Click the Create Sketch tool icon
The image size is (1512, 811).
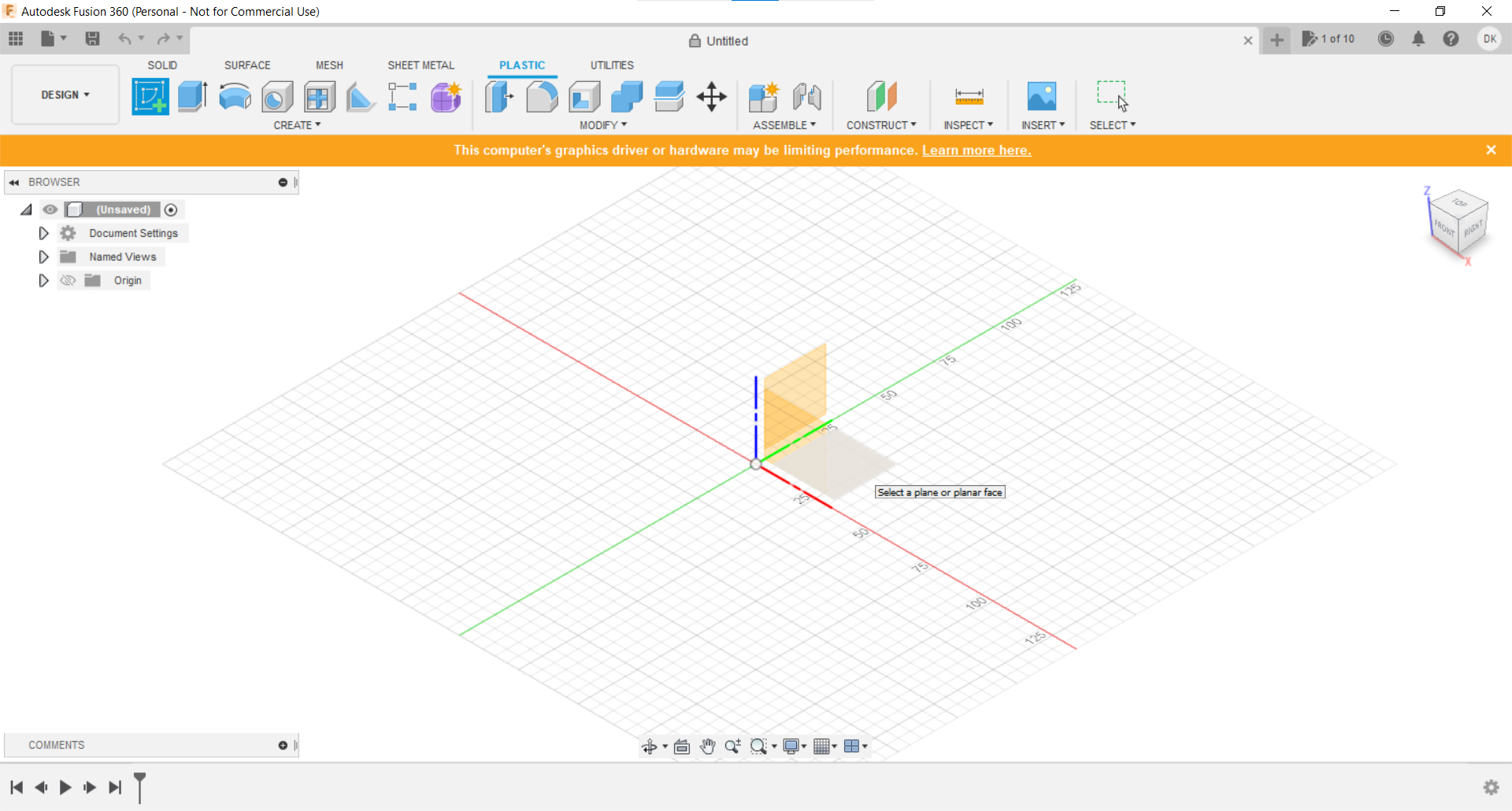pos(150,97)
